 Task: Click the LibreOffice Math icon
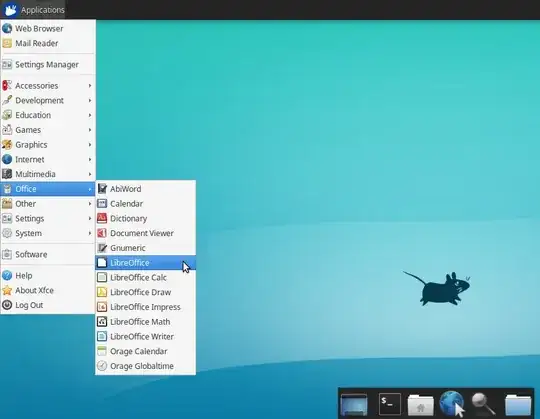pos(102,322)
